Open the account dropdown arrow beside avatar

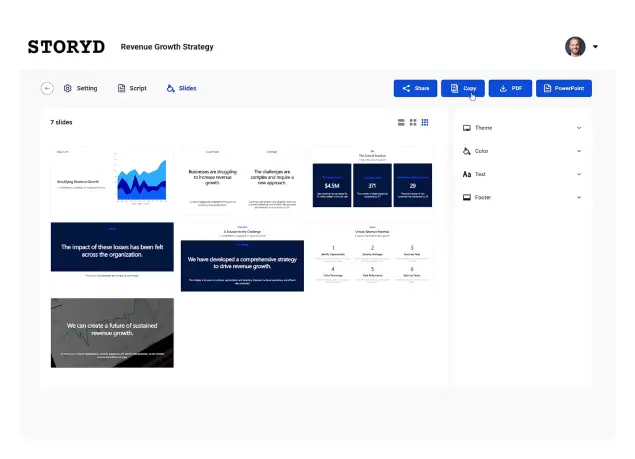point(596,47)
